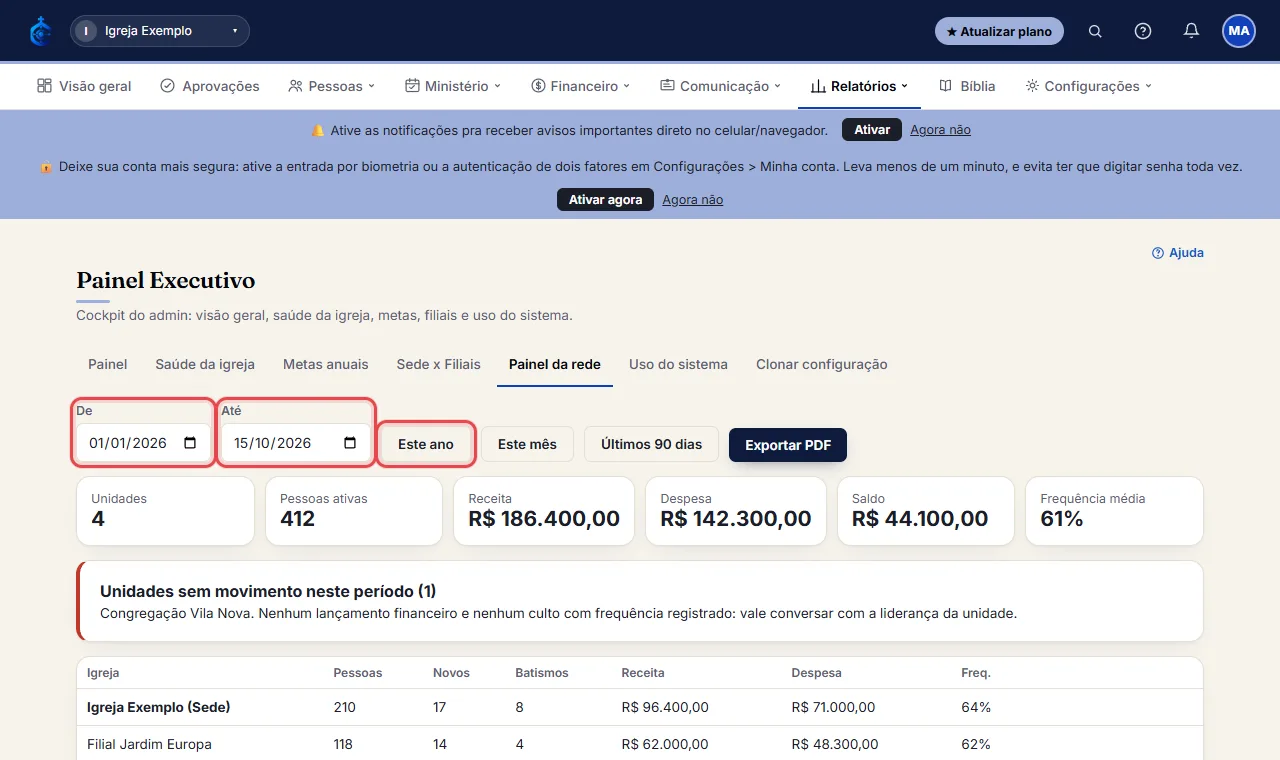Open the Ajuda help link
This screenshot has width=1280, height=760.
(x=1178, y=253)
